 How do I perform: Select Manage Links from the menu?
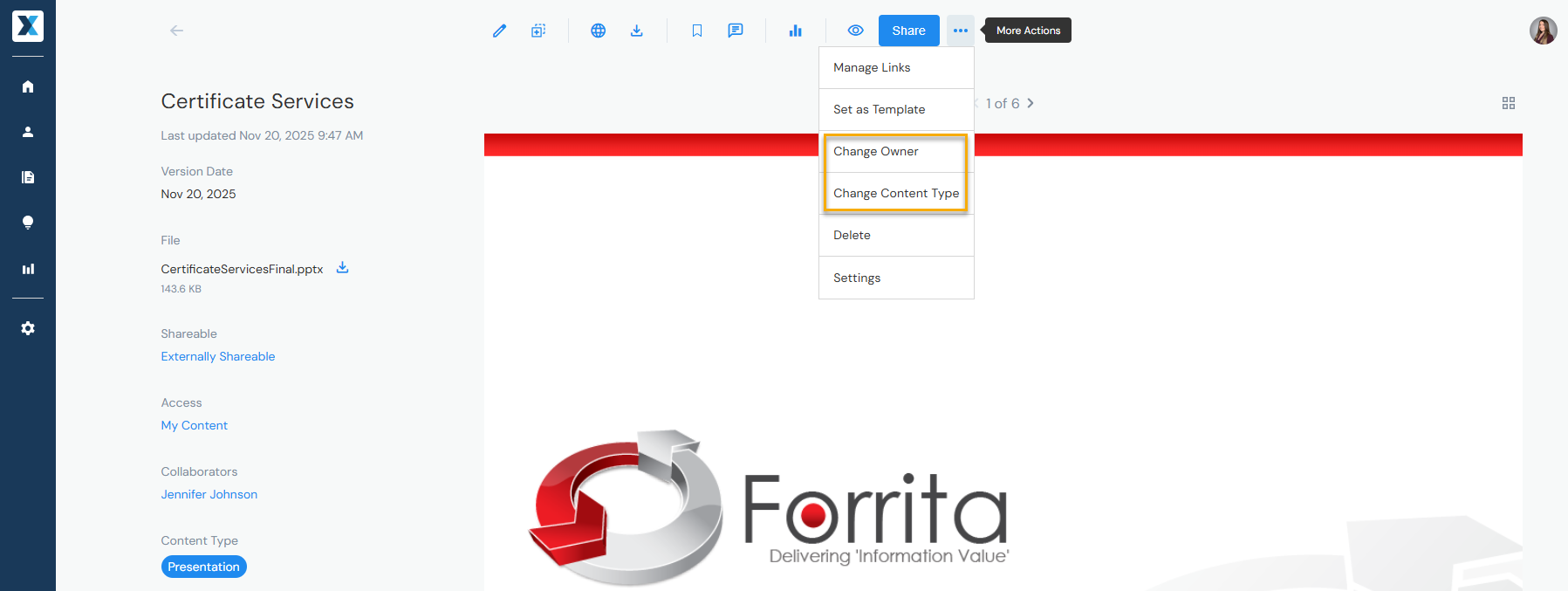pyautogui.click(x=896, y=67)
